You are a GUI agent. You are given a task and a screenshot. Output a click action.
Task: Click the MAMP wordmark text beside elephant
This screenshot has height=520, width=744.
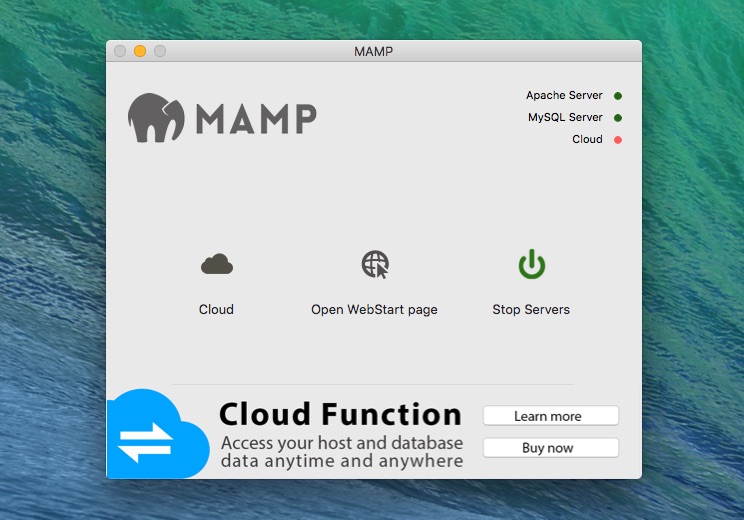pos(256,119)
